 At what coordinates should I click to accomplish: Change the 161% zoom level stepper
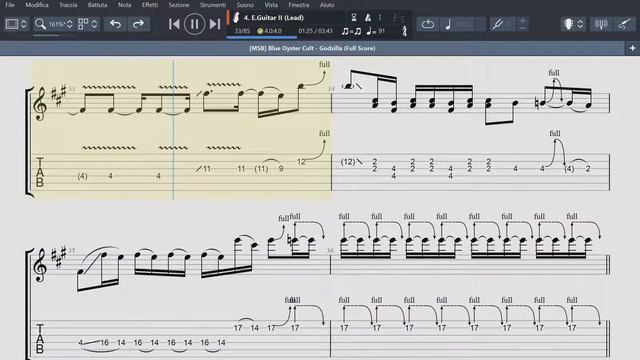pyautogui.click(x=70, y=24)
